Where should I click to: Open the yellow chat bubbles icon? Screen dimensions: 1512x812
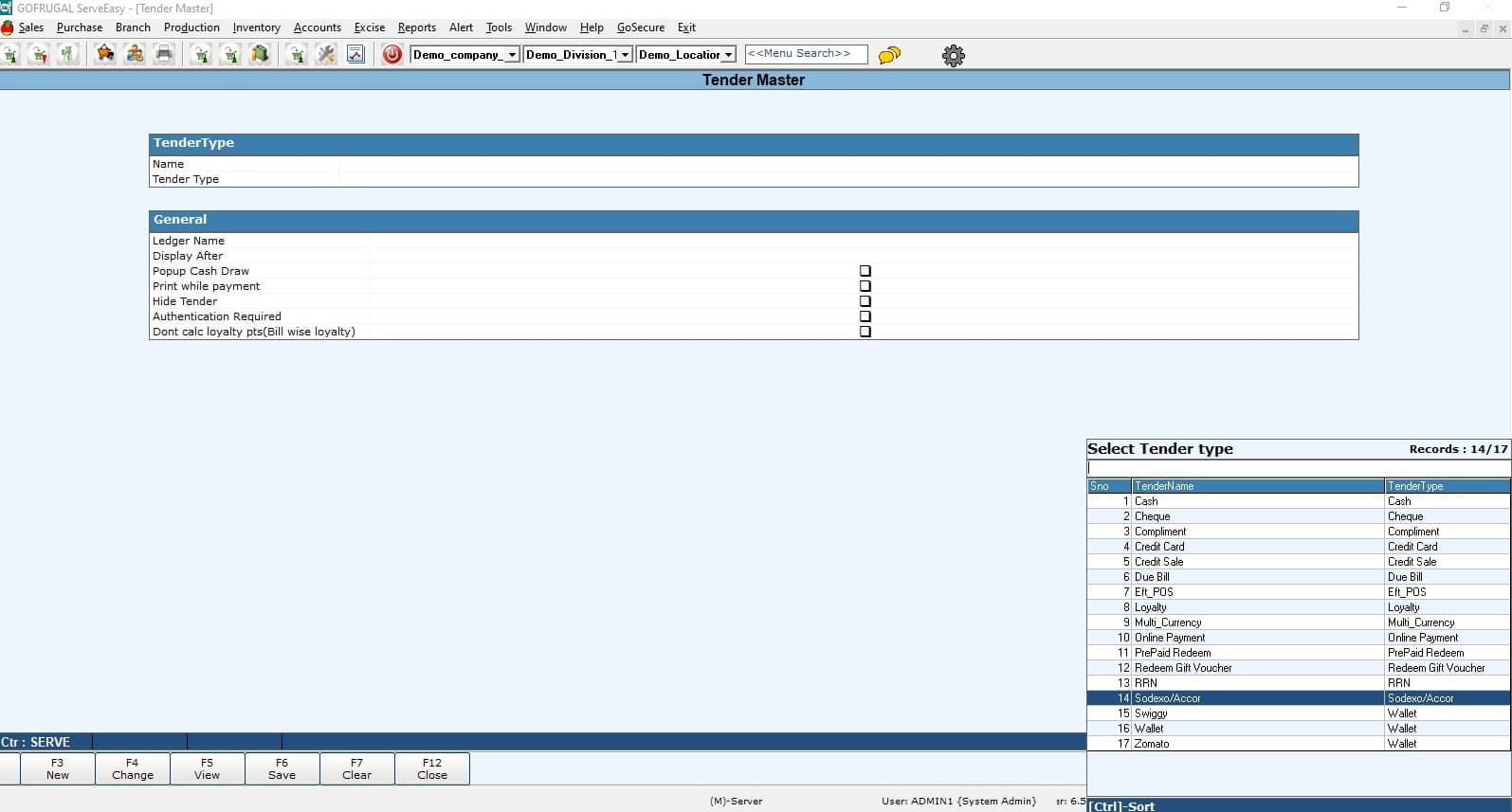[889, 55]
